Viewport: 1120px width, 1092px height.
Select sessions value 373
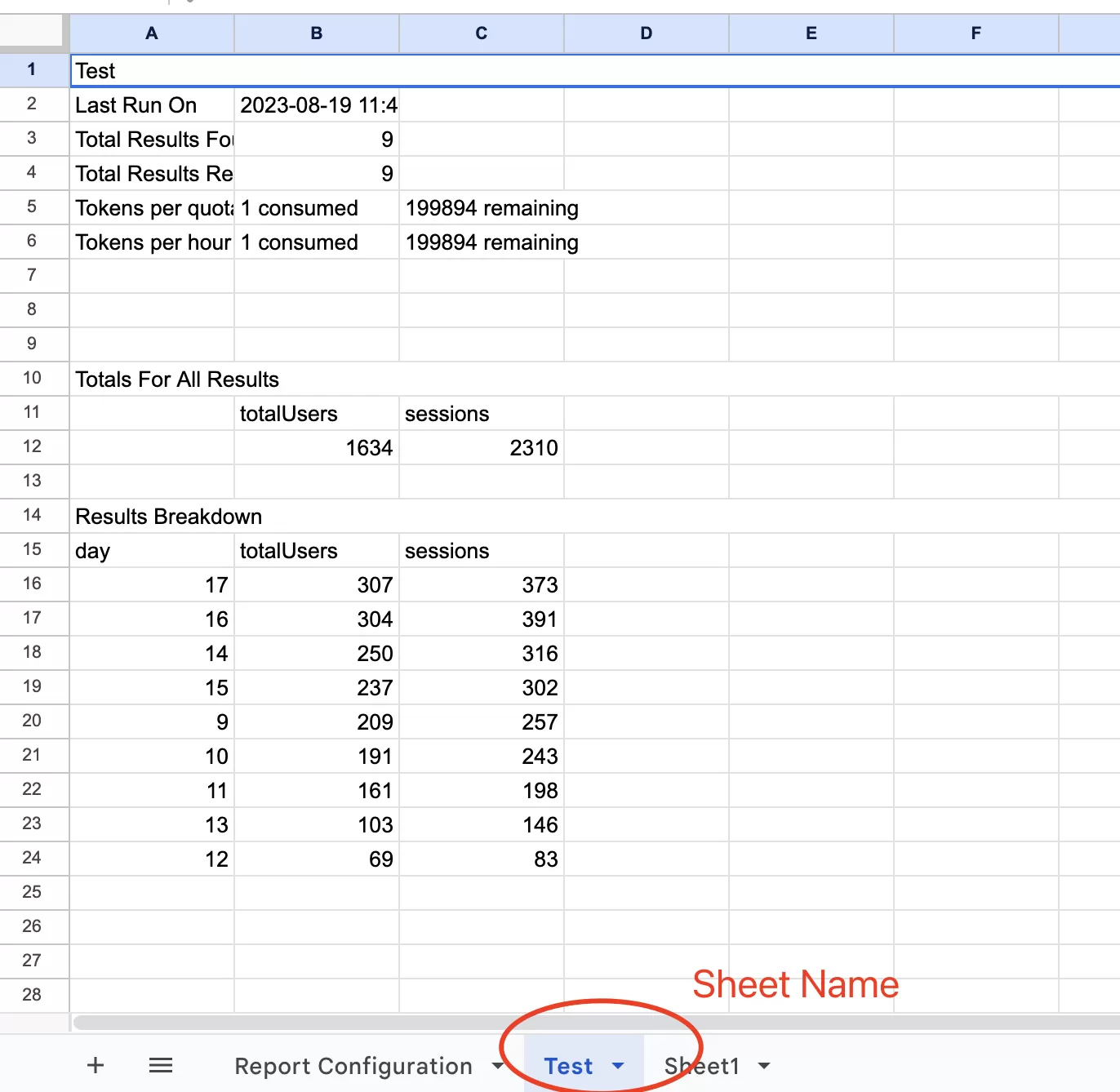[482, 585]
